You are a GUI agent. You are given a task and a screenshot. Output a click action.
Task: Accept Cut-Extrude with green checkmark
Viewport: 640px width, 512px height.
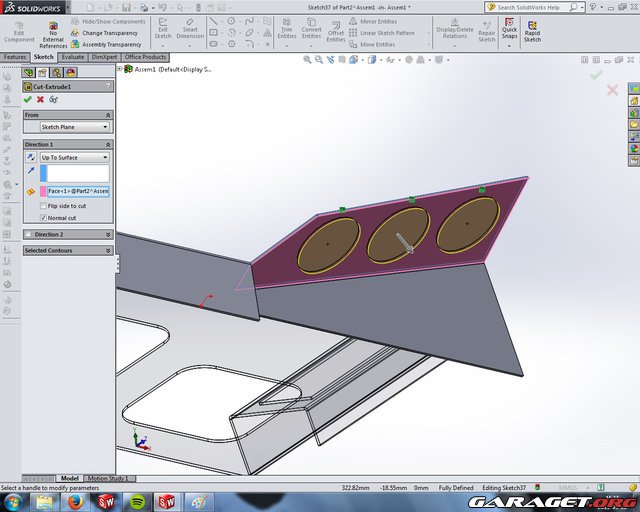27,99
